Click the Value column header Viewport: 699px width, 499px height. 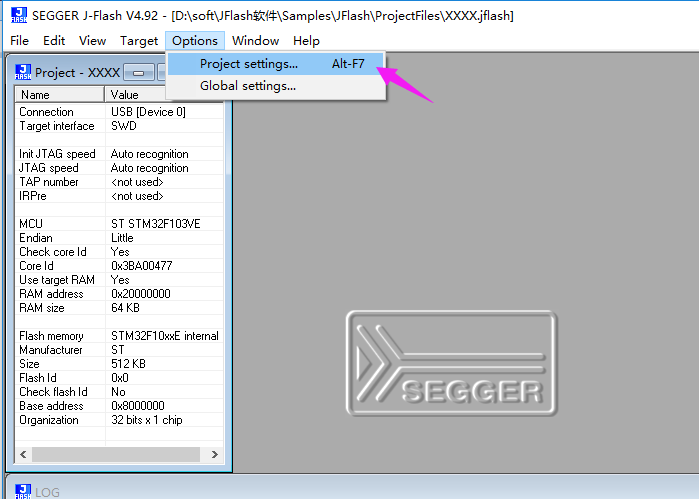tap(136, 95)
